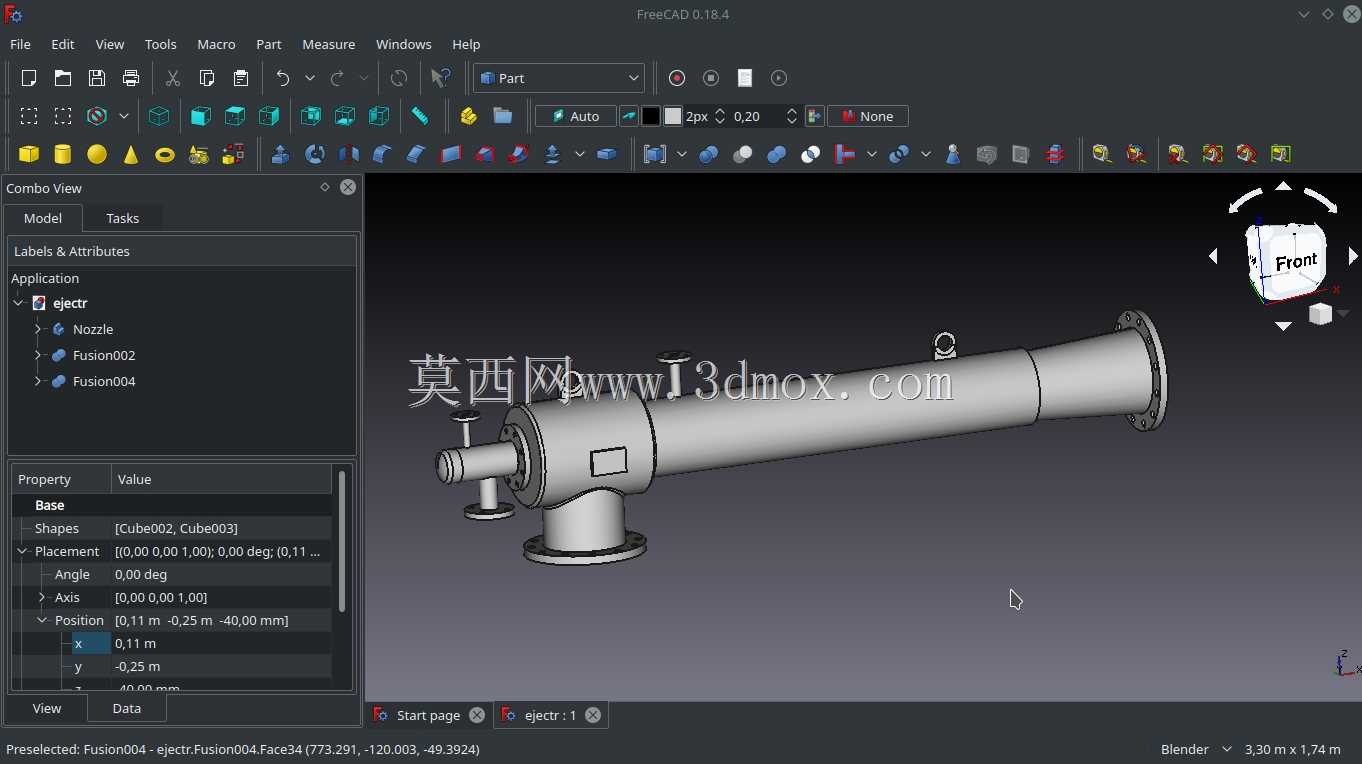Collapse the ejectr document tree node
Image resolution: width=1362 pixels, height=764 pixels.
point(19,303)
